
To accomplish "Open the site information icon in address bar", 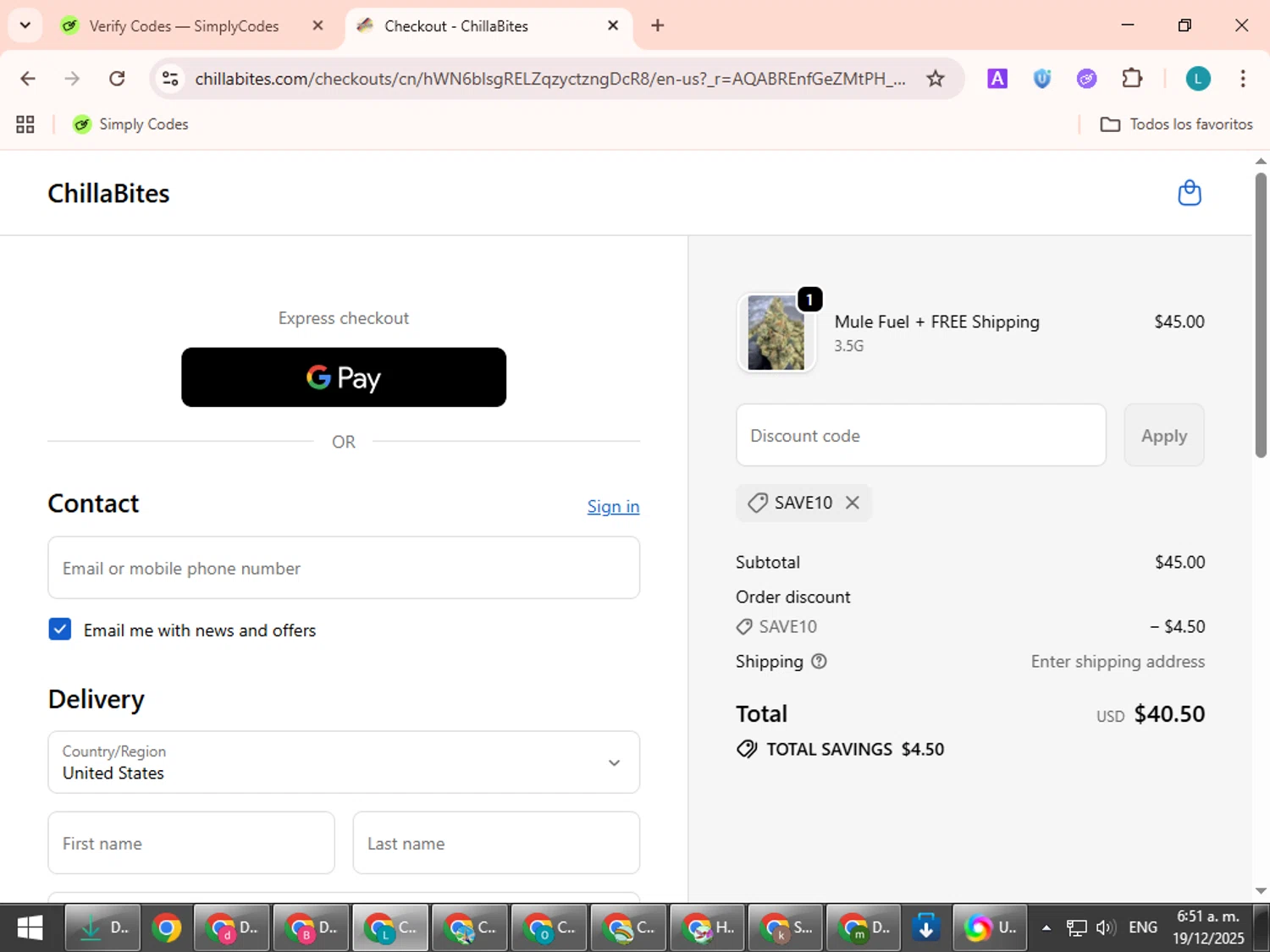I will tap(170, 79).
